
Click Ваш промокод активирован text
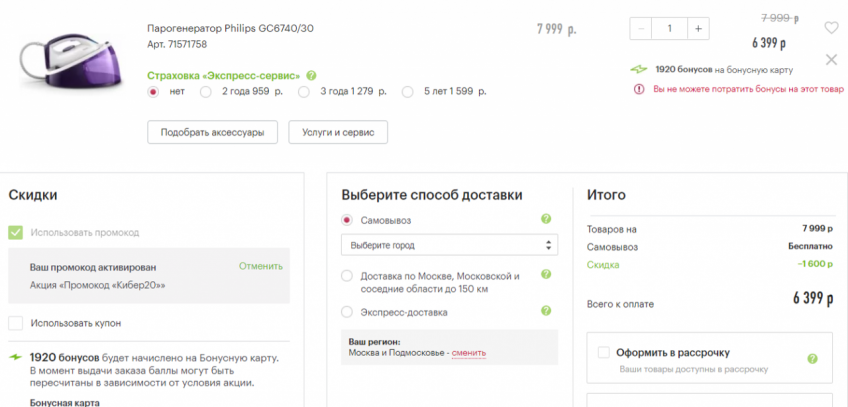(92, 267)
